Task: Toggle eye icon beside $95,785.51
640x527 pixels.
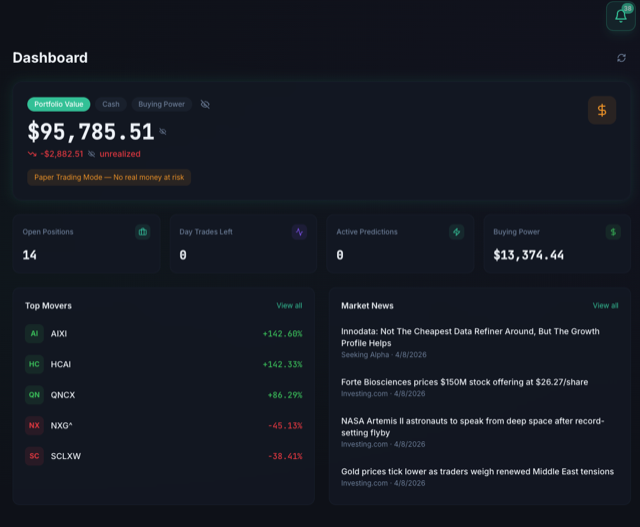Action: (163, 131)
